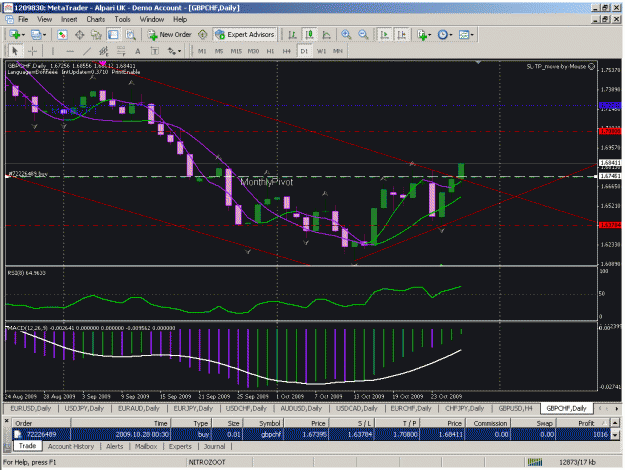Select the Crosshair tool

(32, 51)
